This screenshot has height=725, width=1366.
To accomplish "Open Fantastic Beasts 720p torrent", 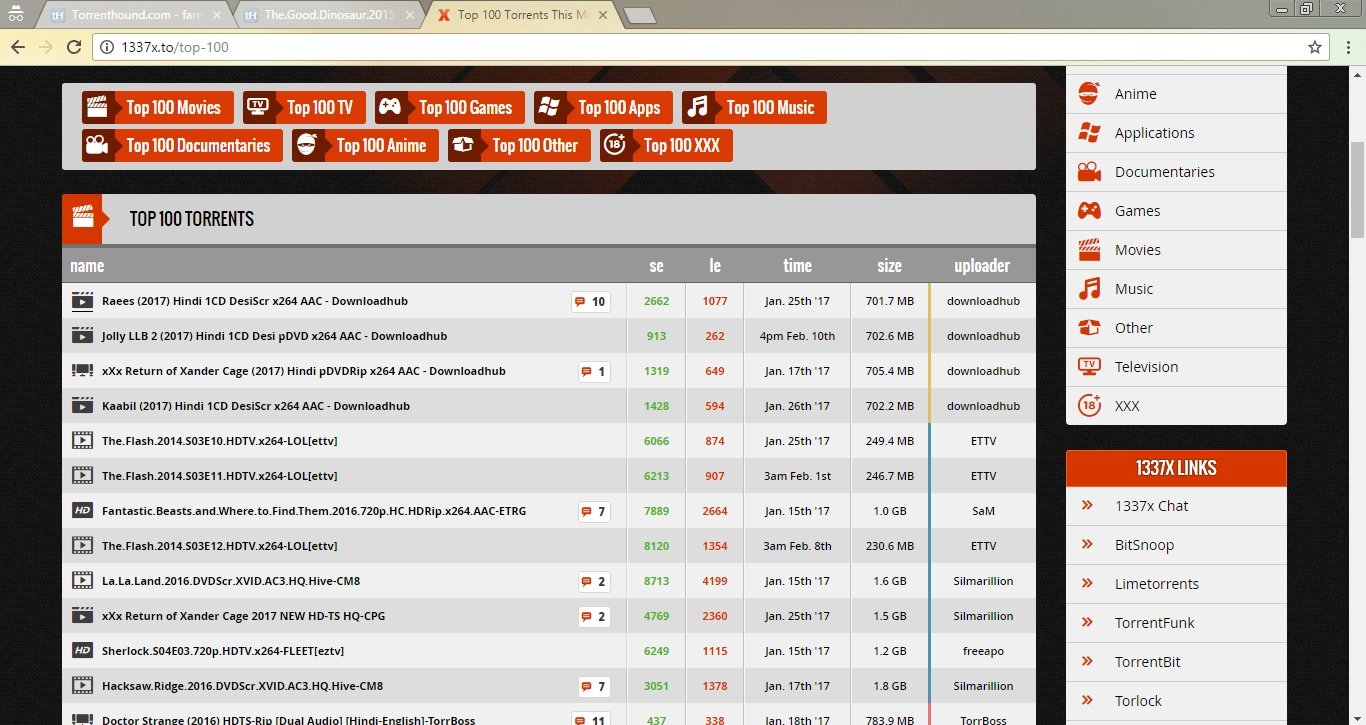I will pyautogui.click(x=313, y=511).
